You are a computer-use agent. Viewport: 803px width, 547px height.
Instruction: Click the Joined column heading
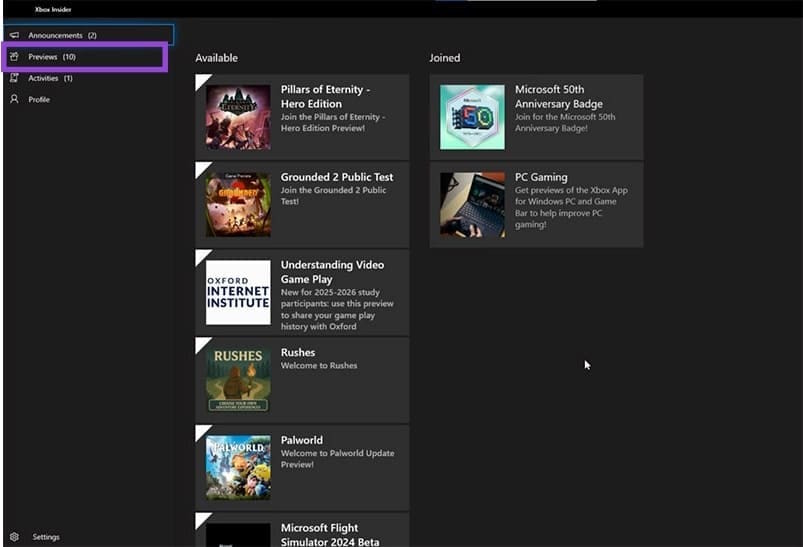(x=445, y=58)
